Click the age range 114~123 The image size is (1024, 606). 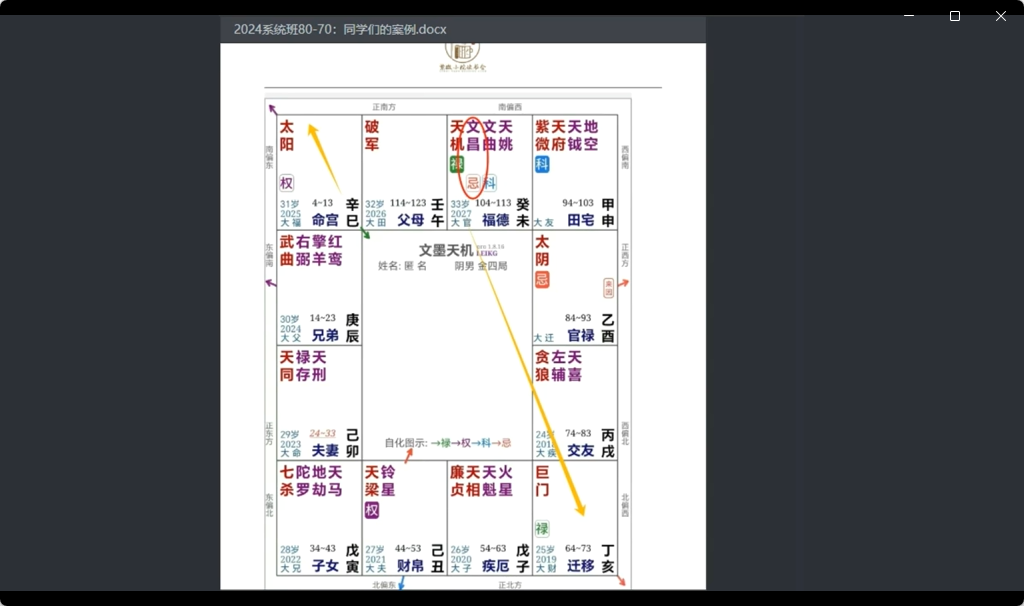point(408,203)
